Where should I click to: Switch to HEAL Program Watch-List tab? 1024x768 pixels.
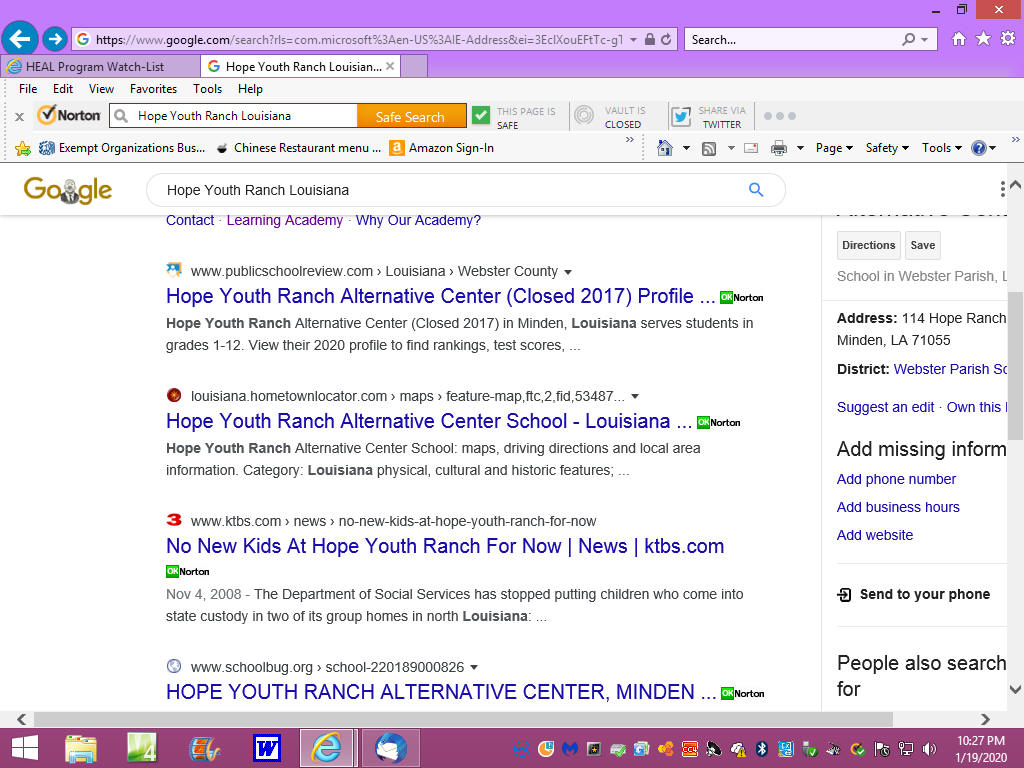(x=101, y=66)
